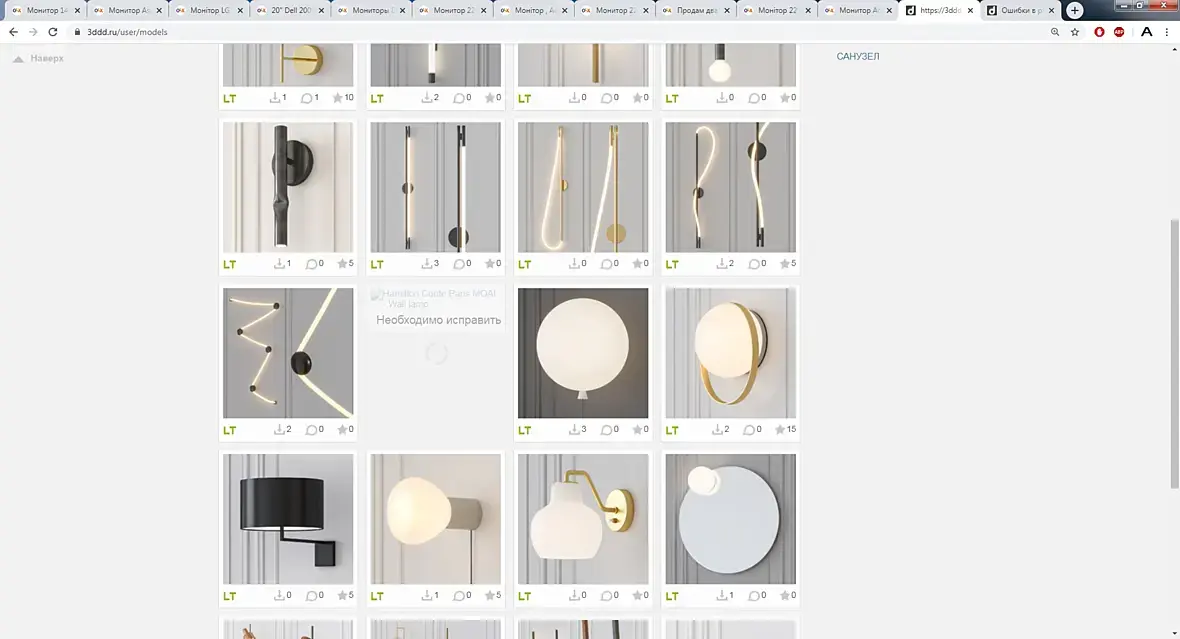Click comments icon on the balloon lamp card
1180x639 pixels.
[x=606, y=430]
